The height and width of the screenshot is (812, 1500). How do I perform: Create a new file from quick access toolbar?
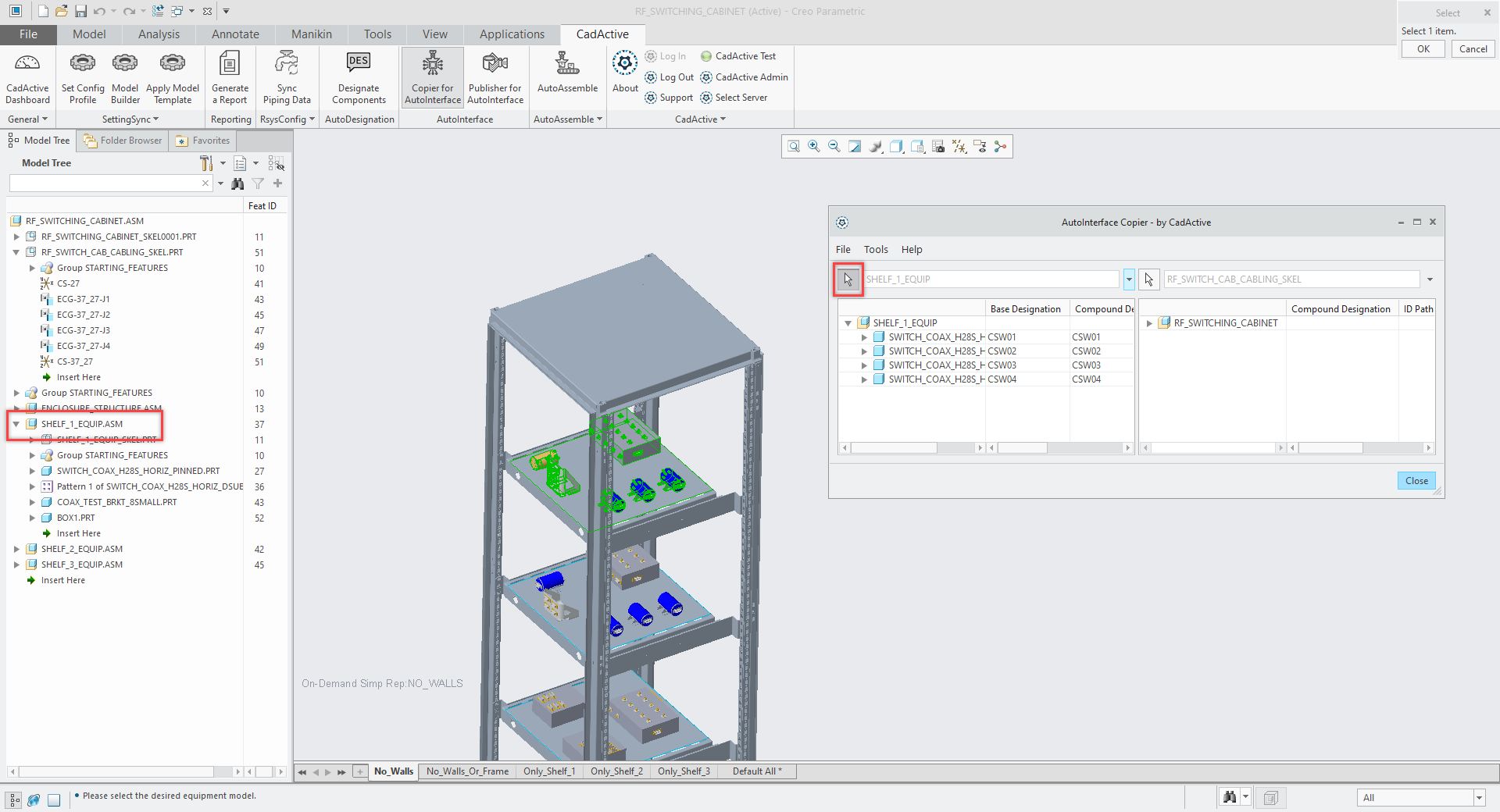43,11
